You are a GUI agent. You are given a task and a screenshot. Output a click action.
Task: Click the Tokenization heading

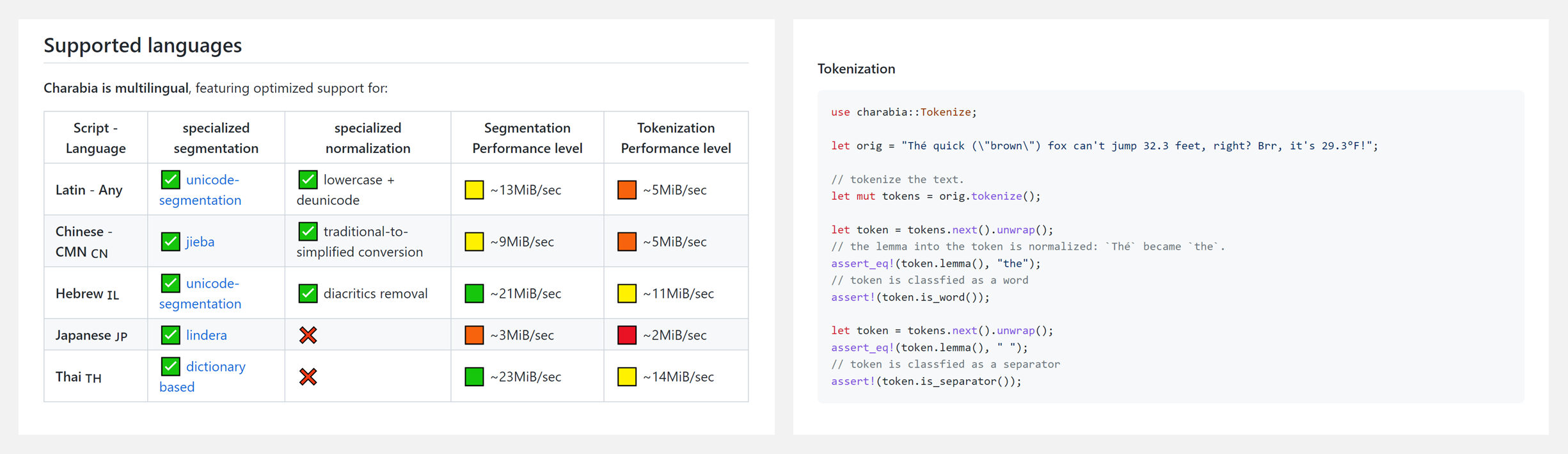[x=856, y=69]
